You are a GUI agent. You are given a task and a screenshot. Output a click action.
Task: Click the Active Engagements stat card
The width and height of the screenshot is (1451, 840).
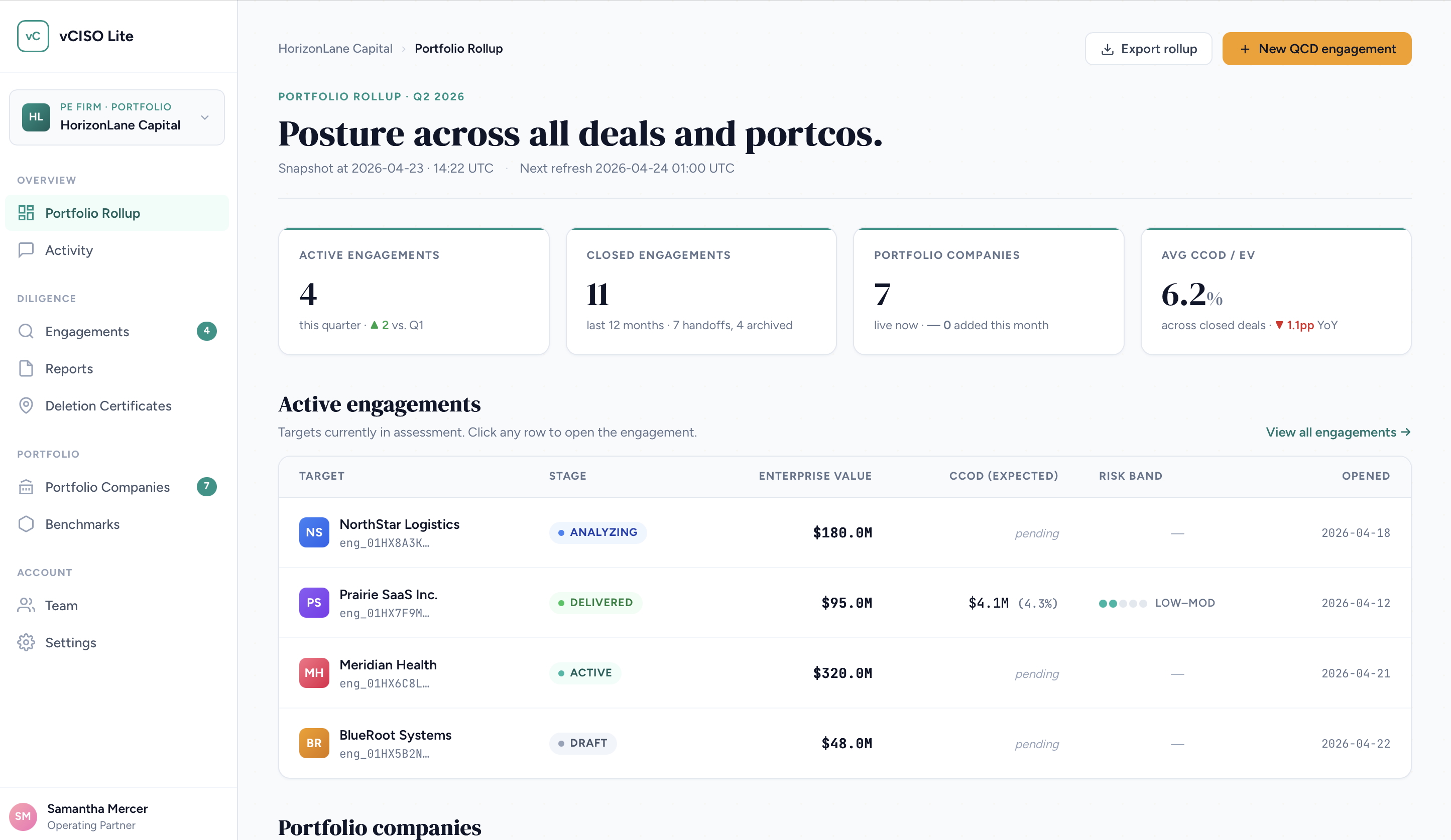point(413,291)
